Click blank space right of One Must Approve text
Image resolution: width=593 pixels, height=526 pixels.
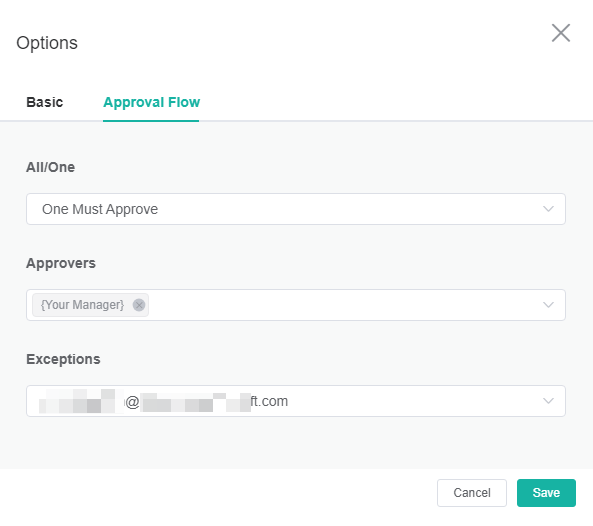tap(348, 209)
